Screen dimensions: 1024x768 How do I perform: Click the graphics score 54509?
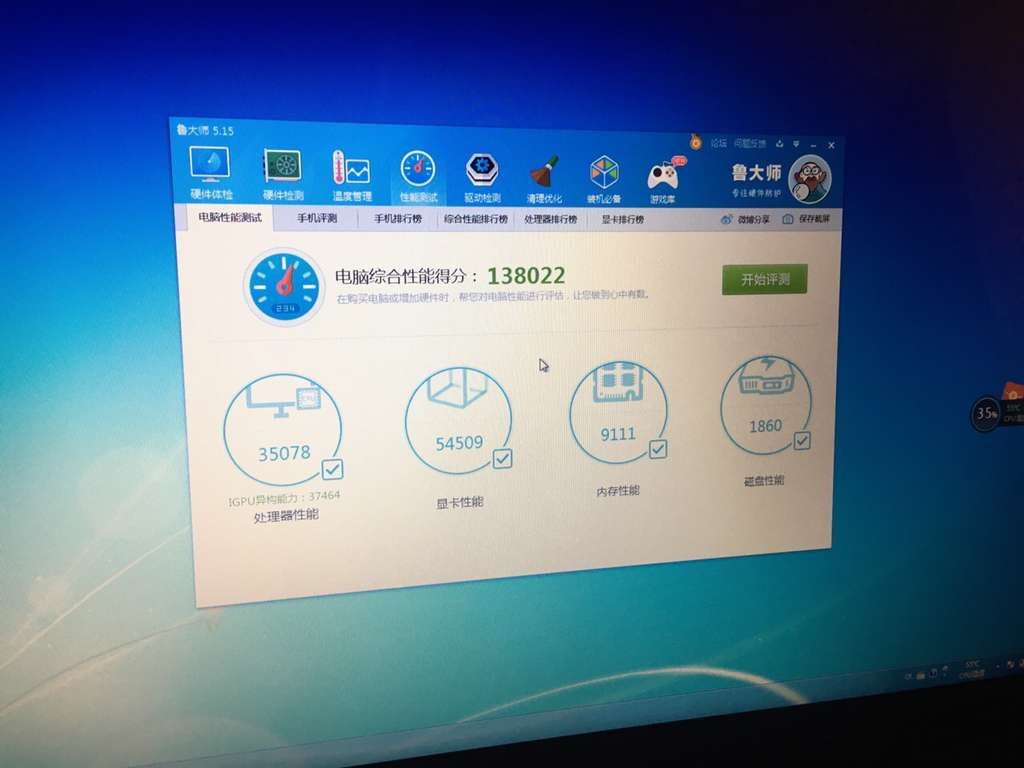pos(459,443)
